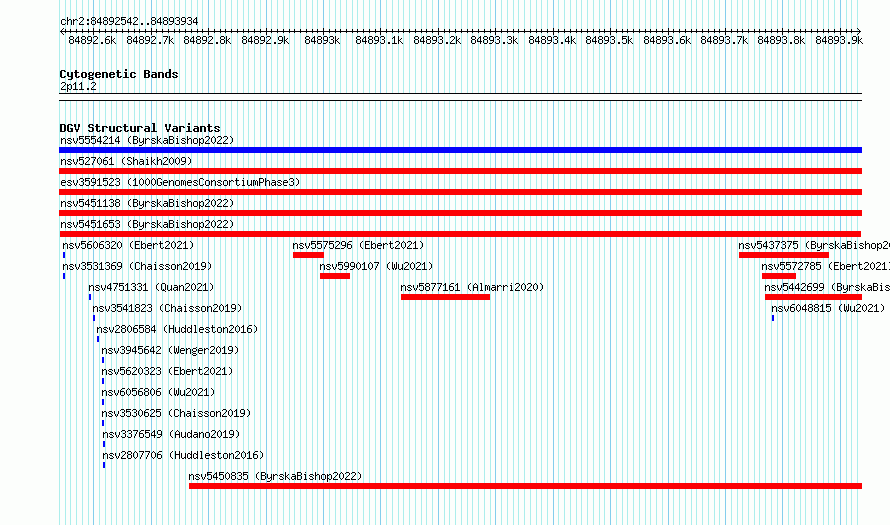Open nsv3945642 (Wenger2019) variant label

tap(170, 350)
